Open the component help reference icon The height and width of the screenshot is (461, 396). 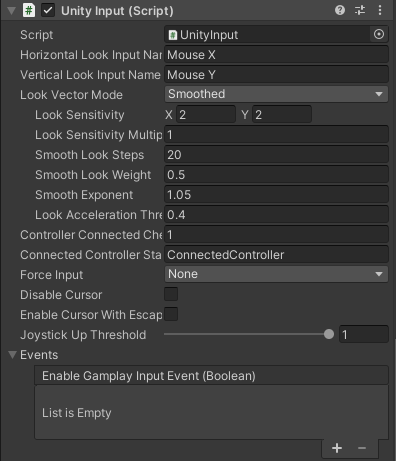(340, 10)
